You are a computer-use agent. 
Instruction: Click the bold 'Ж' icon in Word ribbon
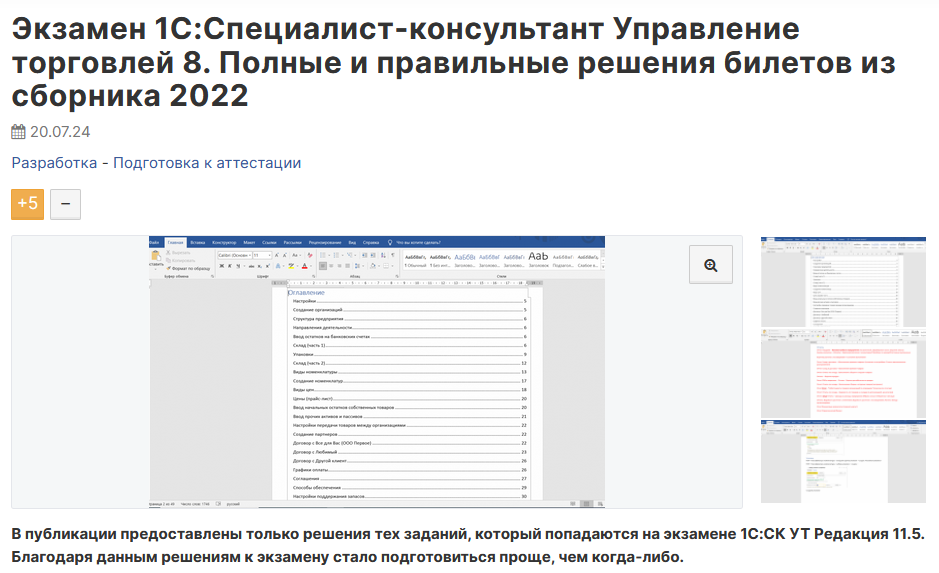pyautogui.click(x=221, y=267)
